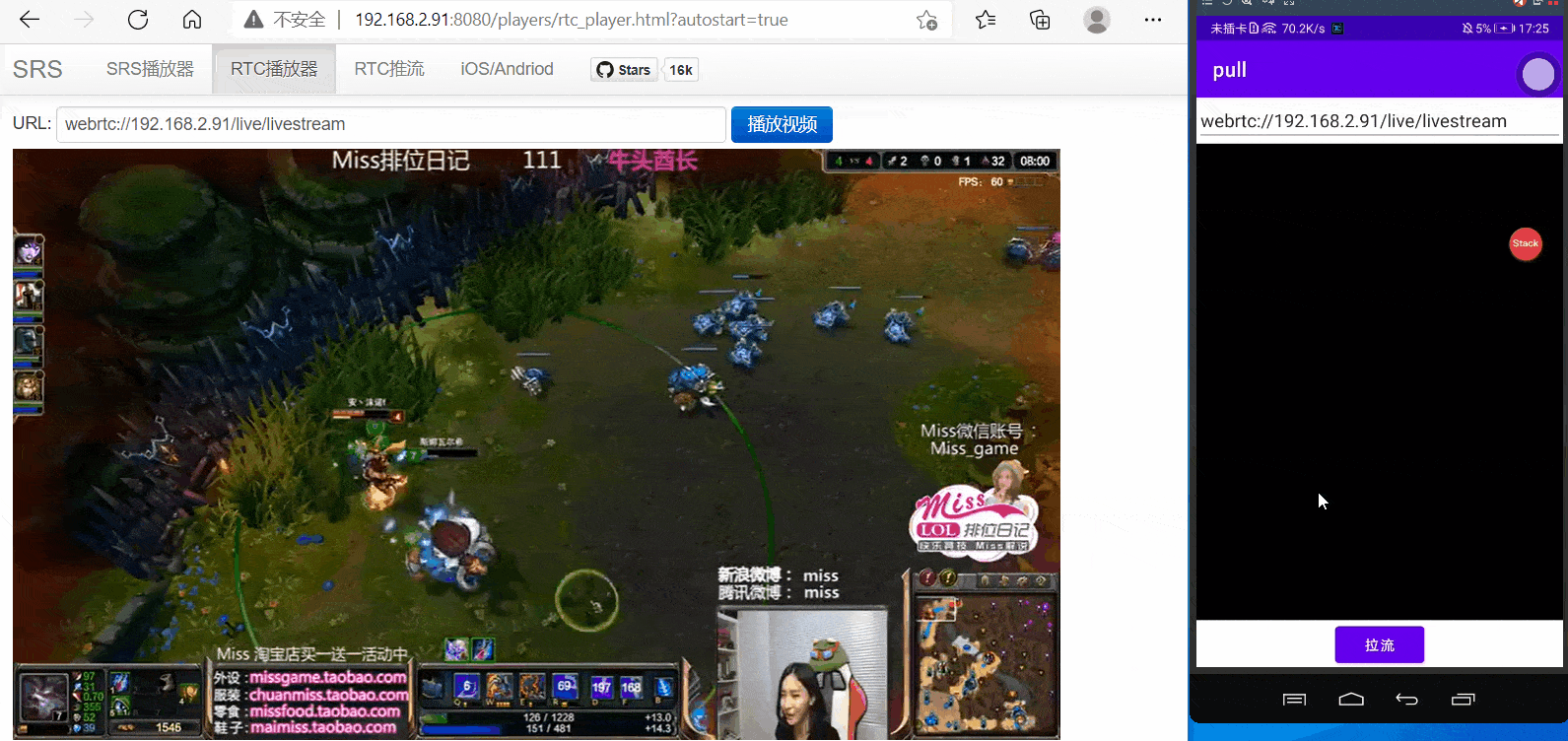Tap the Android menu navigation icon
The width and height of the screenshot is (1568, 741).
pyautogui.click(x=1294, y=700)
